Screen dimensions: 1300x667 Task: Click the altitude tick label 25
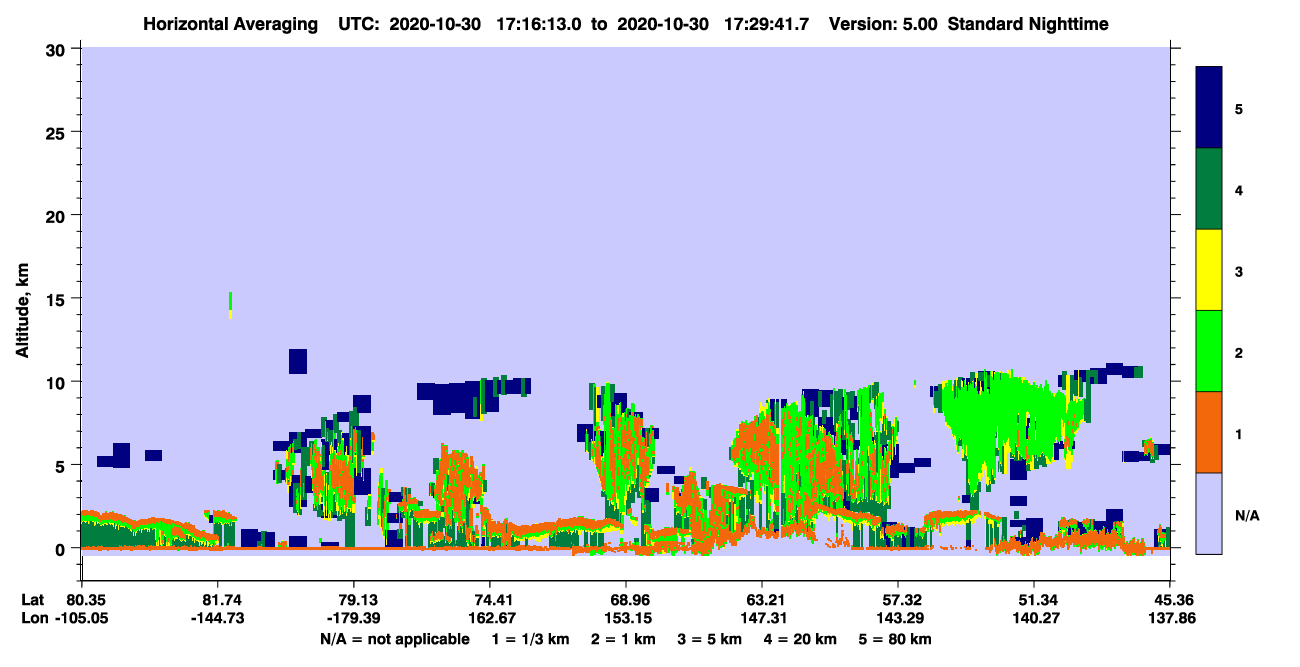click(58, 132)
